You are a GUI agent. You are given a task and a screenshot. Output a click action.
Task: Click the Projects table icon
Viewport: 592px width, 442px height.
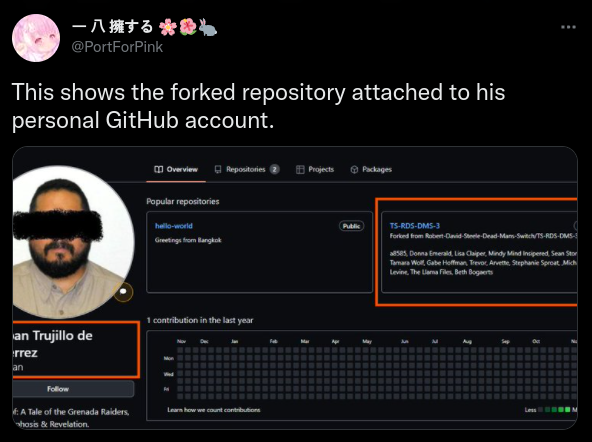pyautogui.click(x=300, y=169)
